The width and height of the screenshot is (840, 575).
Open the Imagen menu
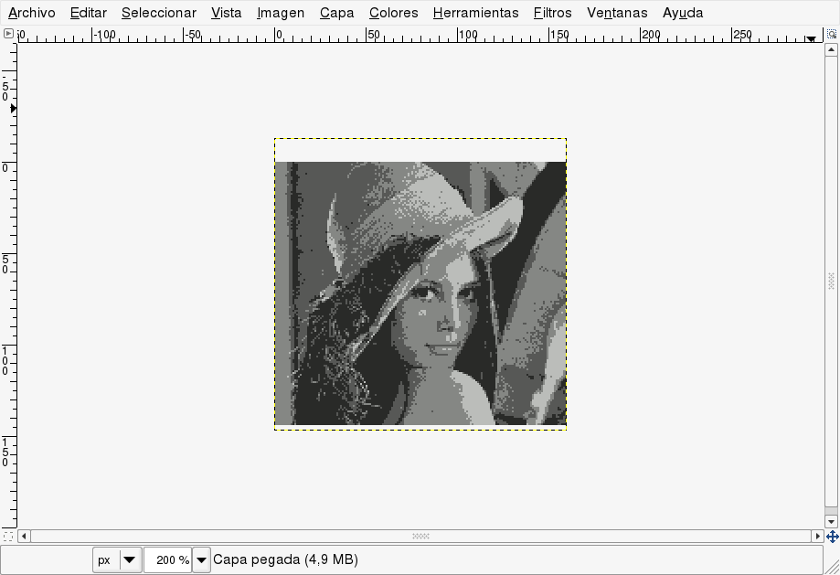point(280,13)
